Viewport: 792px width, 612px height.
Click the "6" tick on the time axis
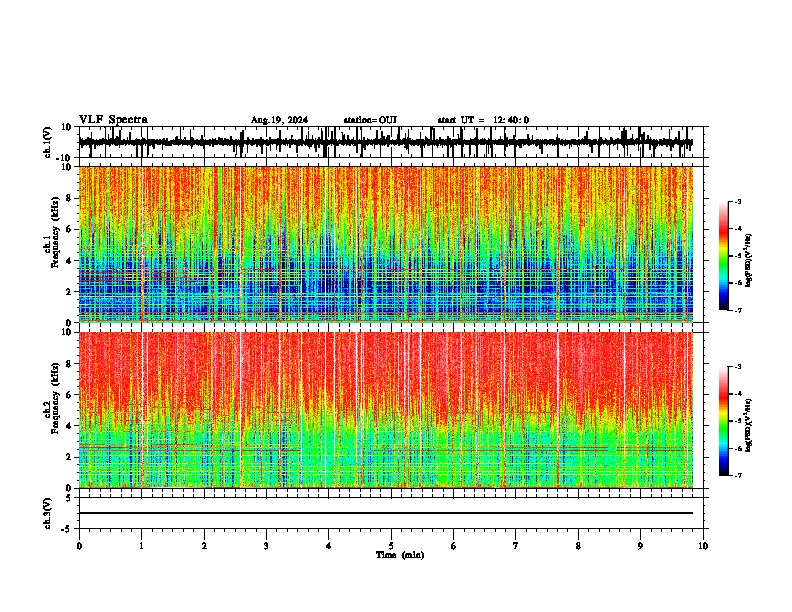coord(454,546)
